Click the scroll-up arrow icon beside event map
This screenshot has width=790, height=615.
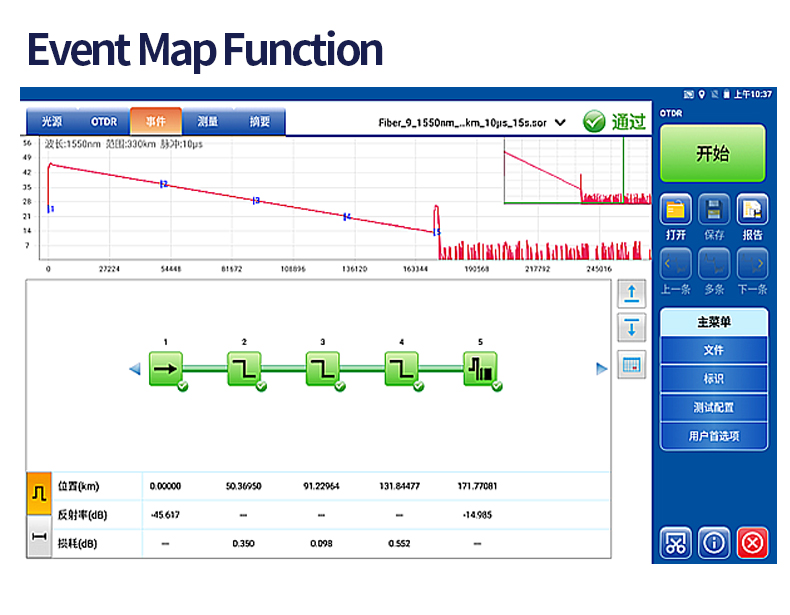(631, 293)
